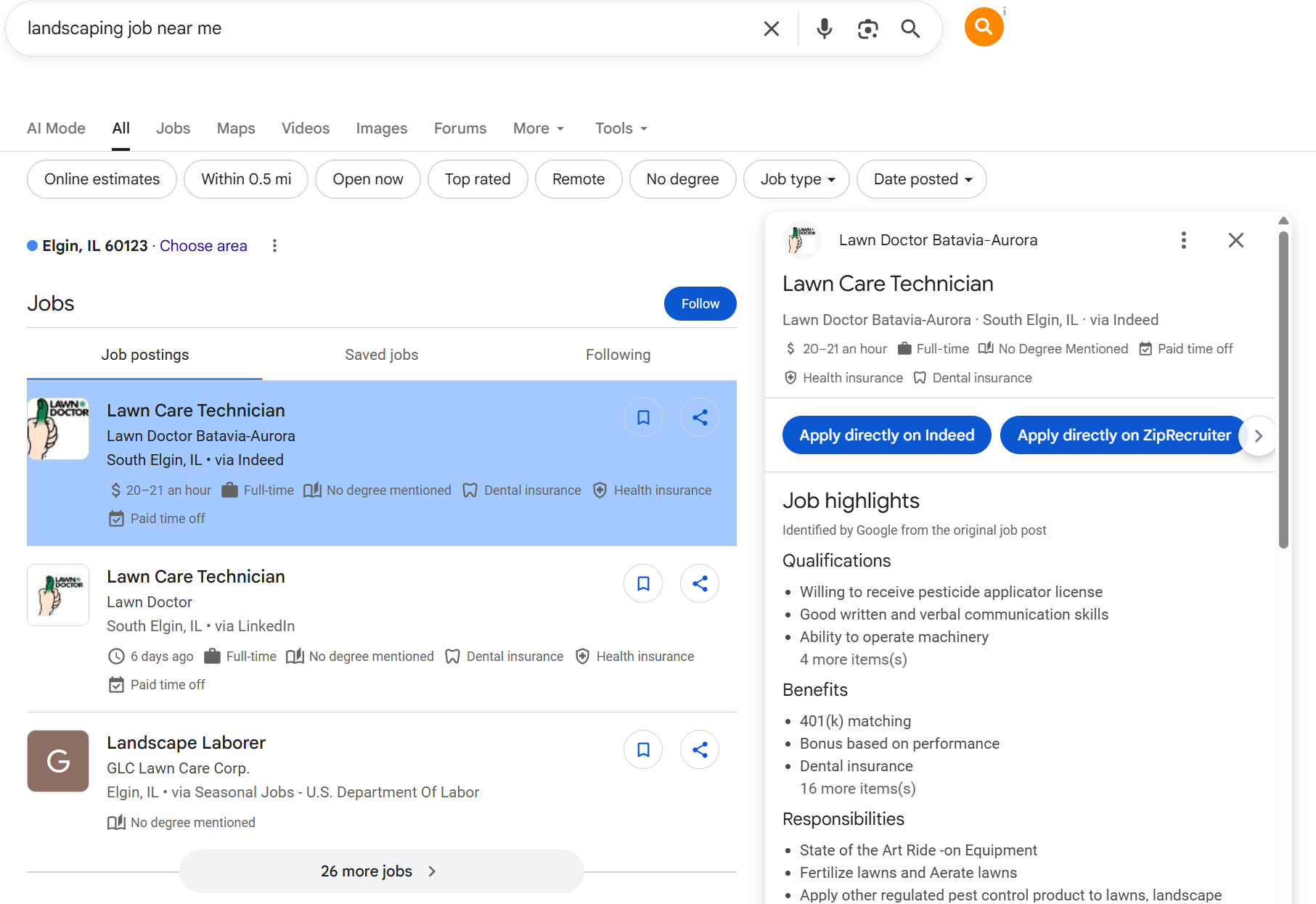Enable the Top rated filter

pos(478,179)
